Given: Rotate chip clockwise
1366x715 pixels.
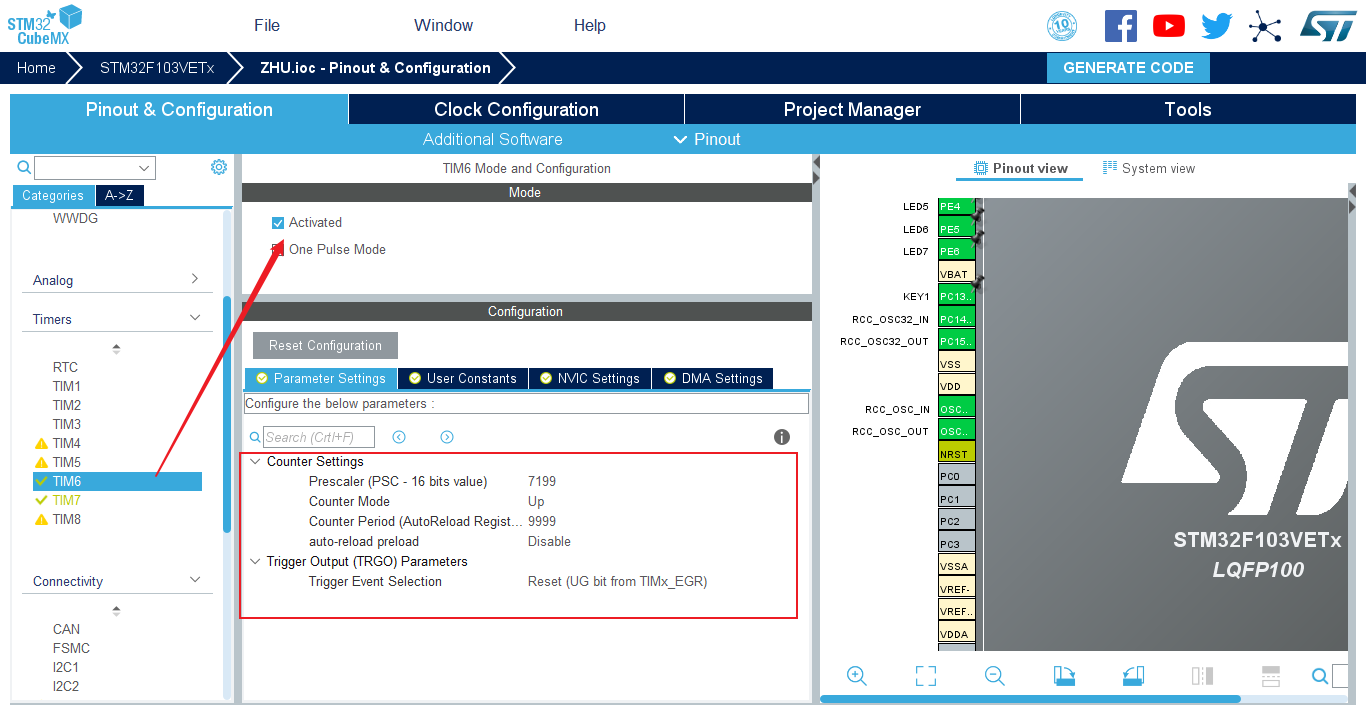Looking at the screenshot, I should [1064, 676].
